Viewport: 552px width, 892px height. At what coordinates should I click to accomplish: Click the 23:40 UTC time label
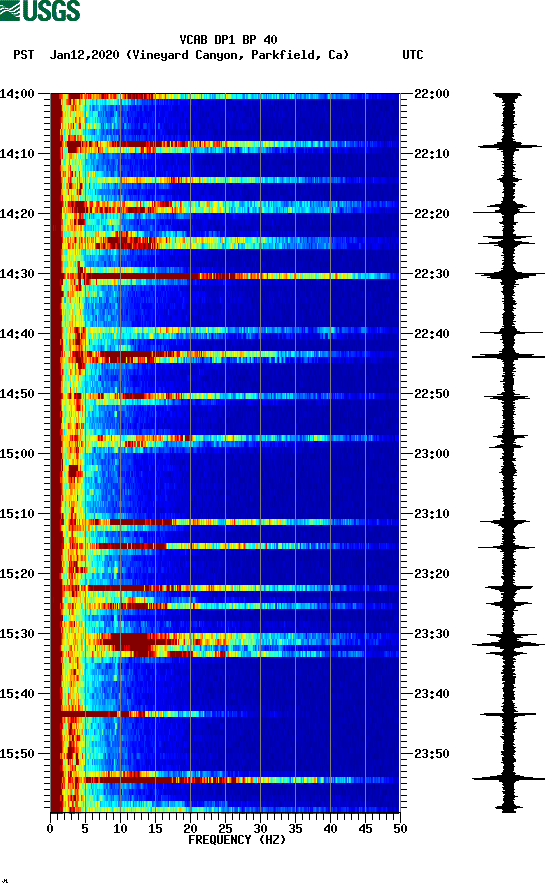[432, 694]
